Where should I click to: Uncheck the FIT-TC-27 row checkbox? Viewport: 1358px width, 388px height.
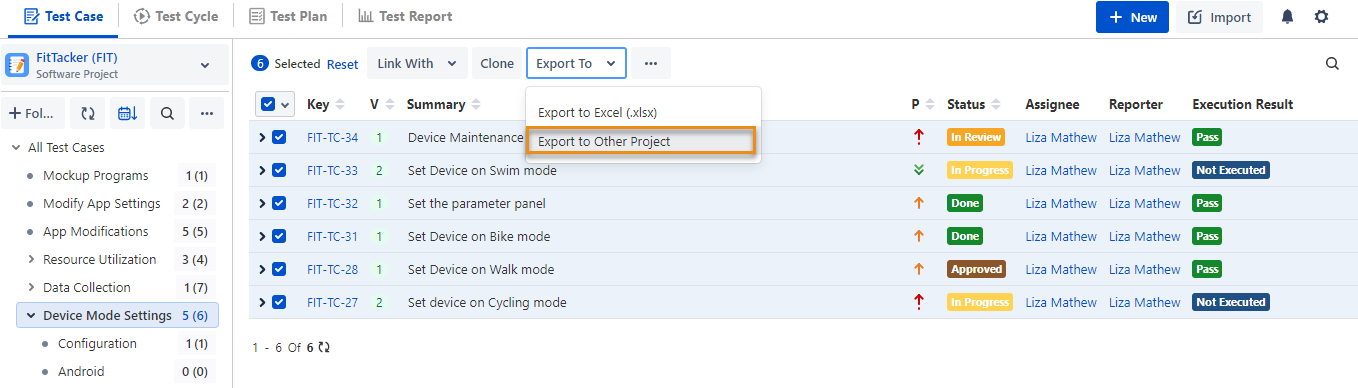(x=279, y=303)
